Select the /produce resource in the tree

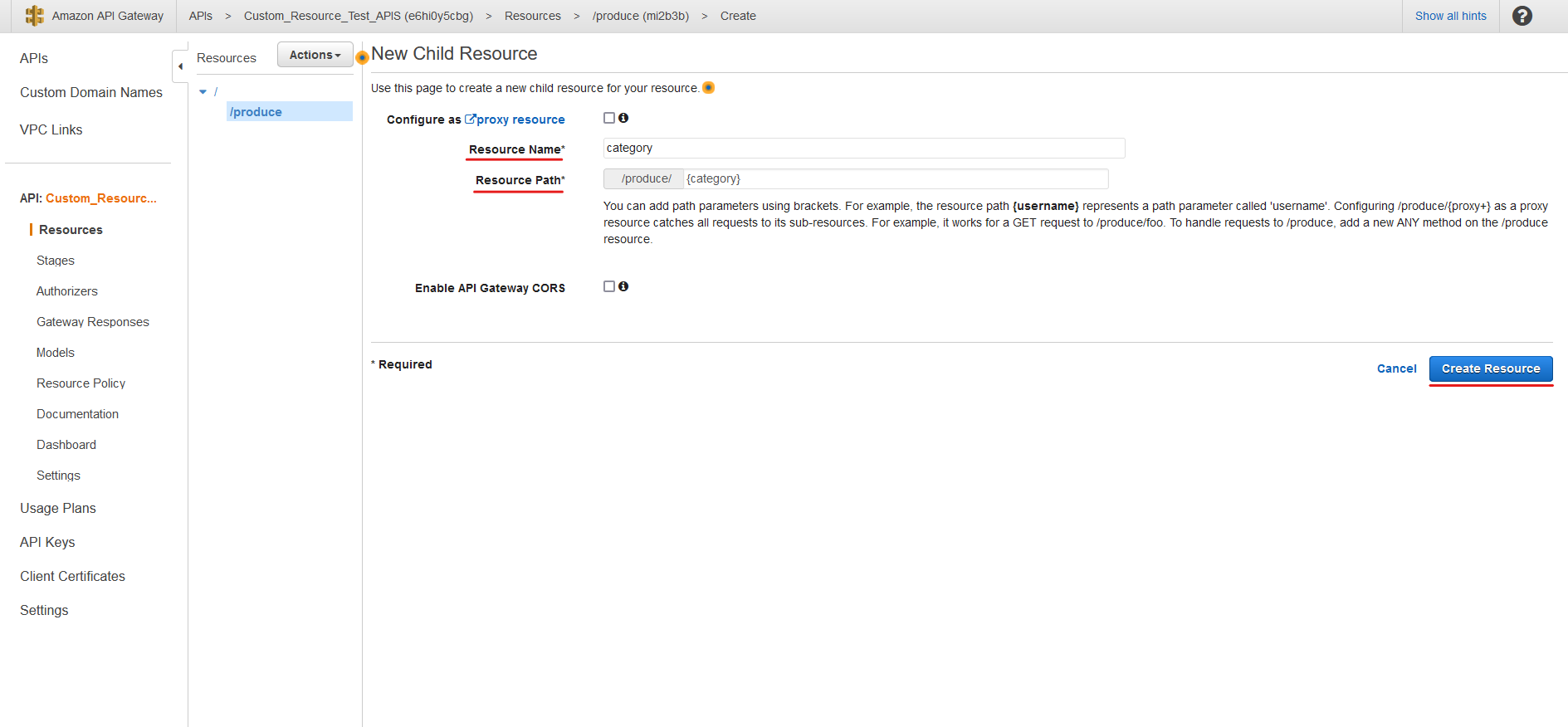(289, 111)
